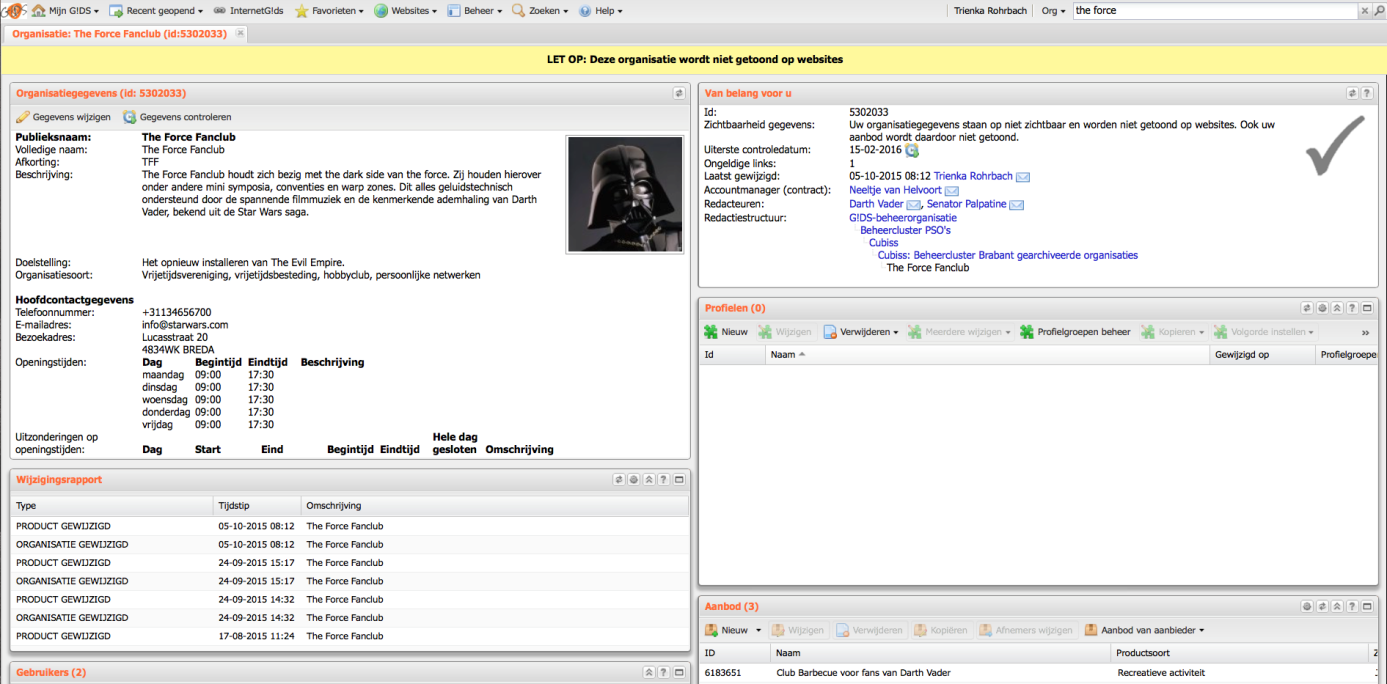Click Gegevens wijzigen button

pyautogui.click(x=63, y=117)
